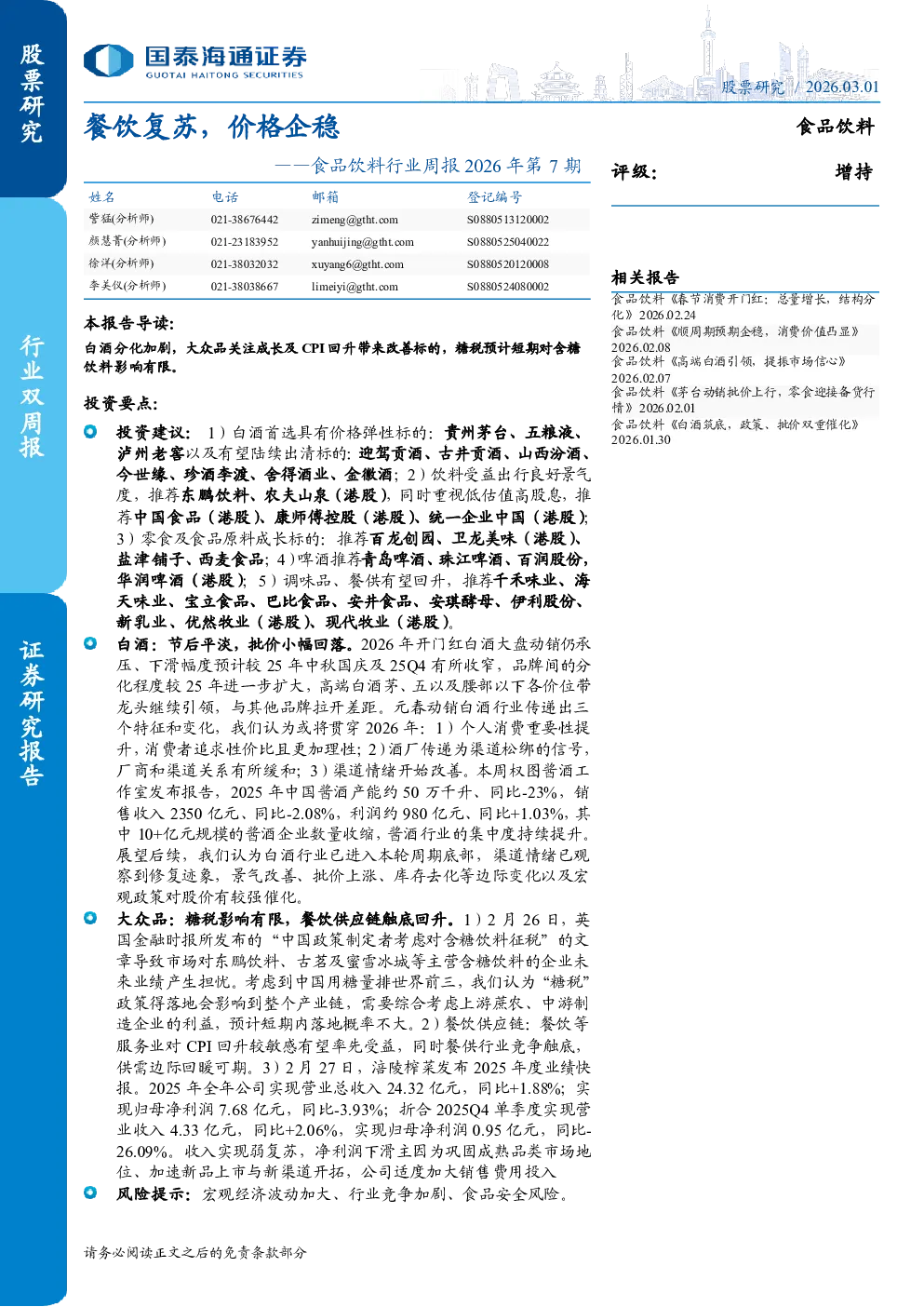The height and width of the screenshot is (1307, 924).
Task: Select the 行业双周报 sidebar tab
Action: pos(33,396)
